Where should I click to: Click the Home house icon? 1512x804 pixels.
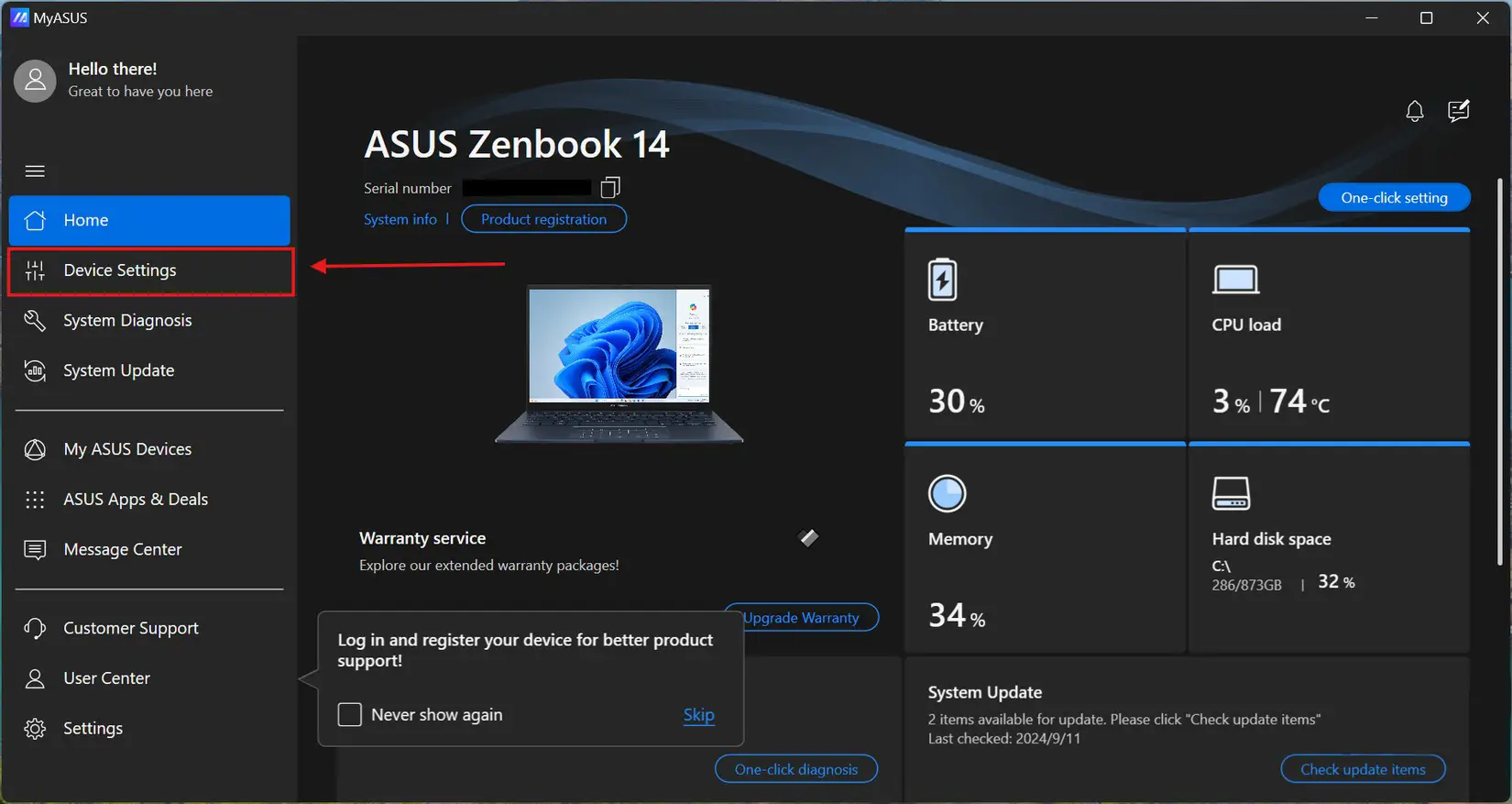[x=35, y=220]
